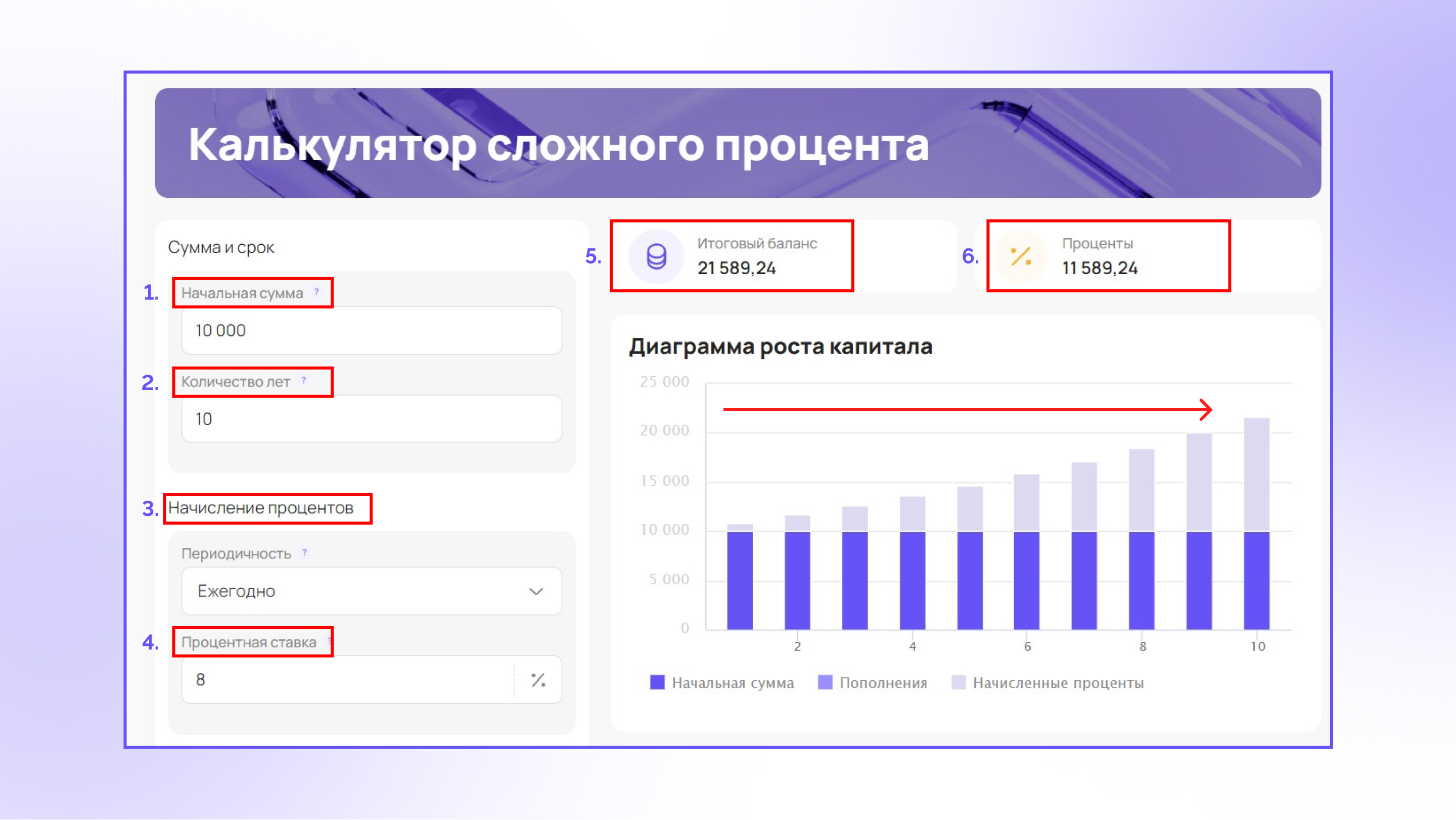1456x820 pixels.
Task: Click the Сумма и срок section heading
Action: tap(221, 247)
